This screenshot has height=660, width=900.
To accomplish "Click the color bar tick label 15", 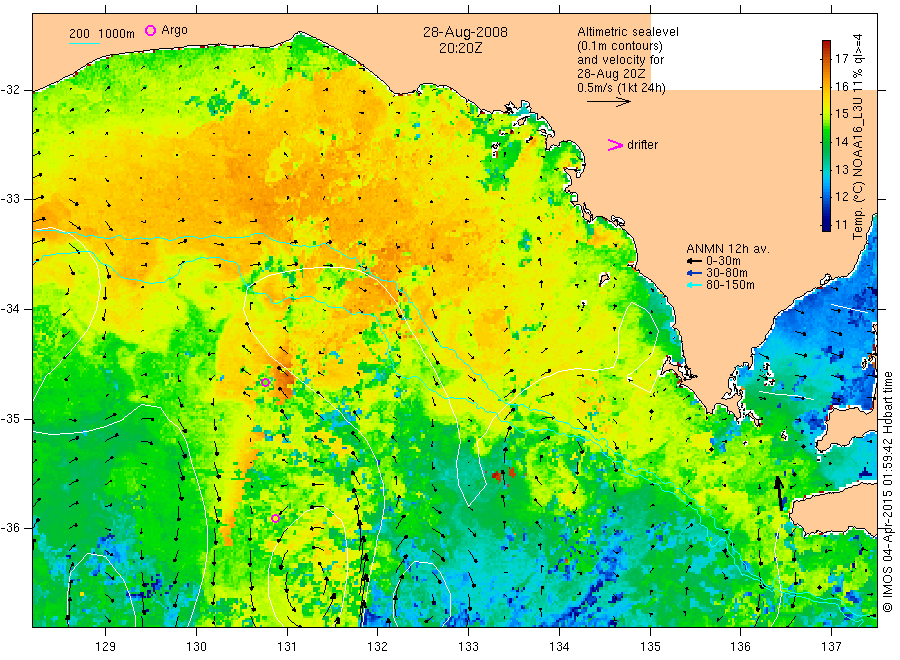I will click(841, 114).
